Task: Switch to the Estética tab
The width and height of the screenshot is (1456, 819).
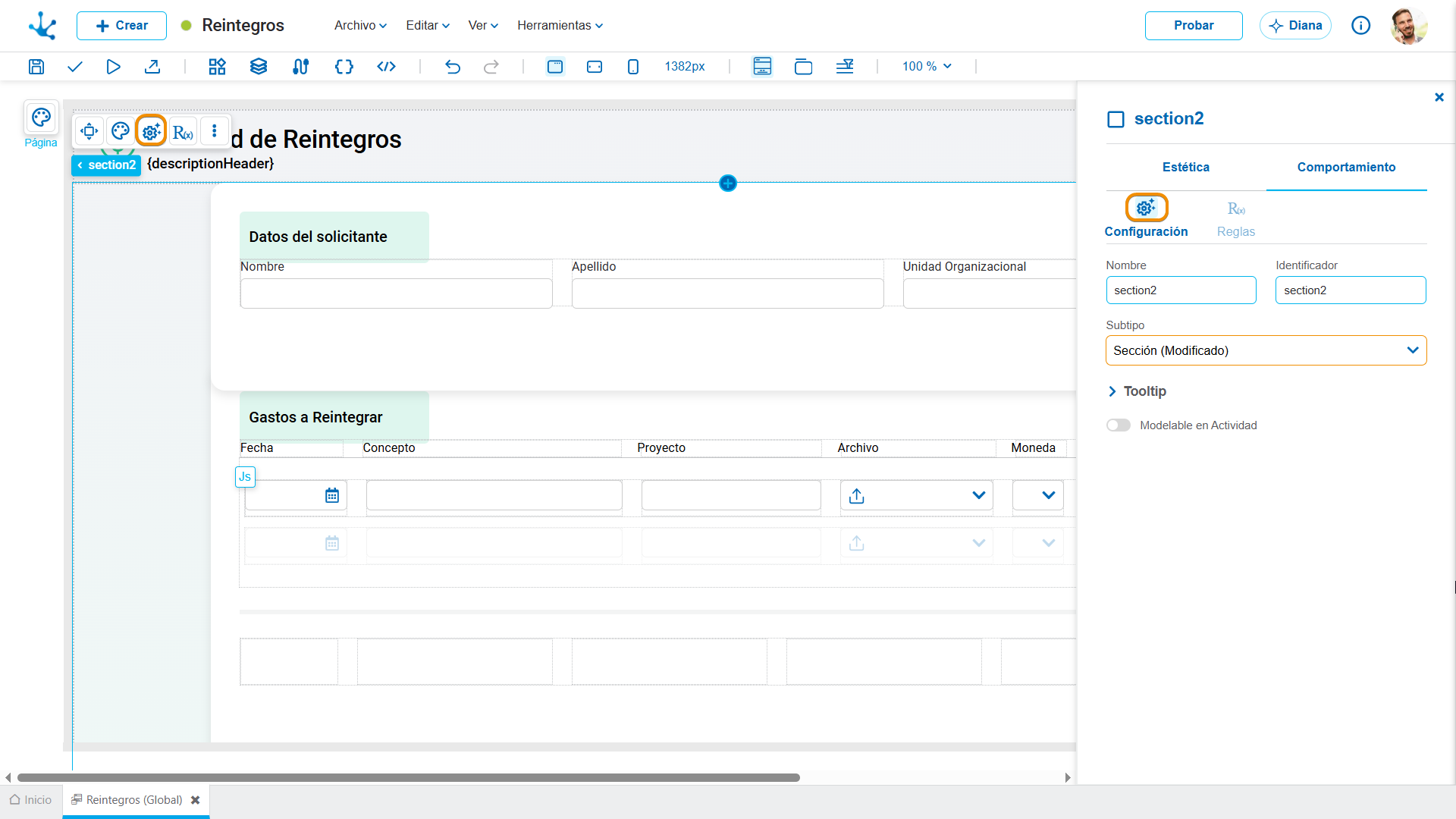Action: pos(1186,167)
